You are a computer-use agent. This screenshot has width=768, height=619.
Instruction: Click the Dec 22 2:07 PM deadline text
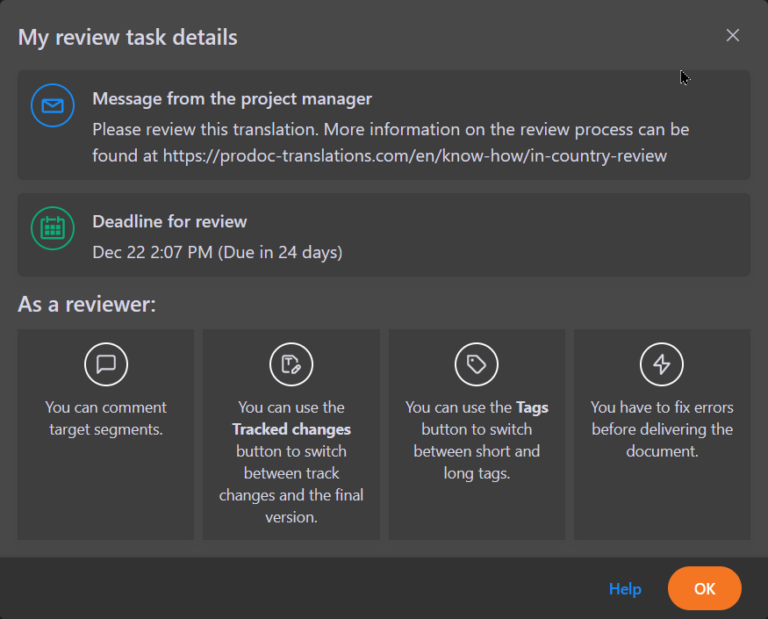(217, 252)
